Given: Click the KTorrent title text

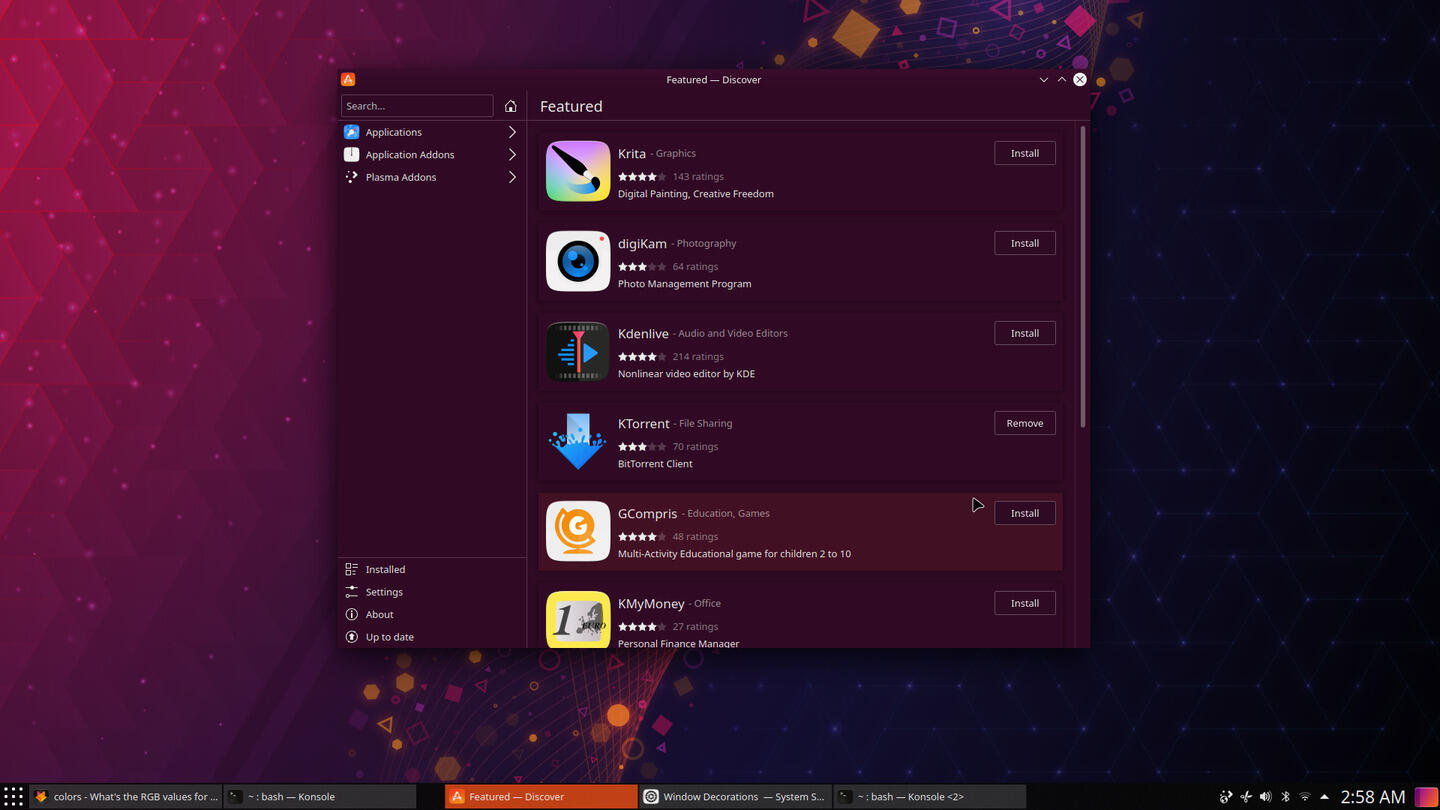Looking at the screenshot, I should [644, 423].
